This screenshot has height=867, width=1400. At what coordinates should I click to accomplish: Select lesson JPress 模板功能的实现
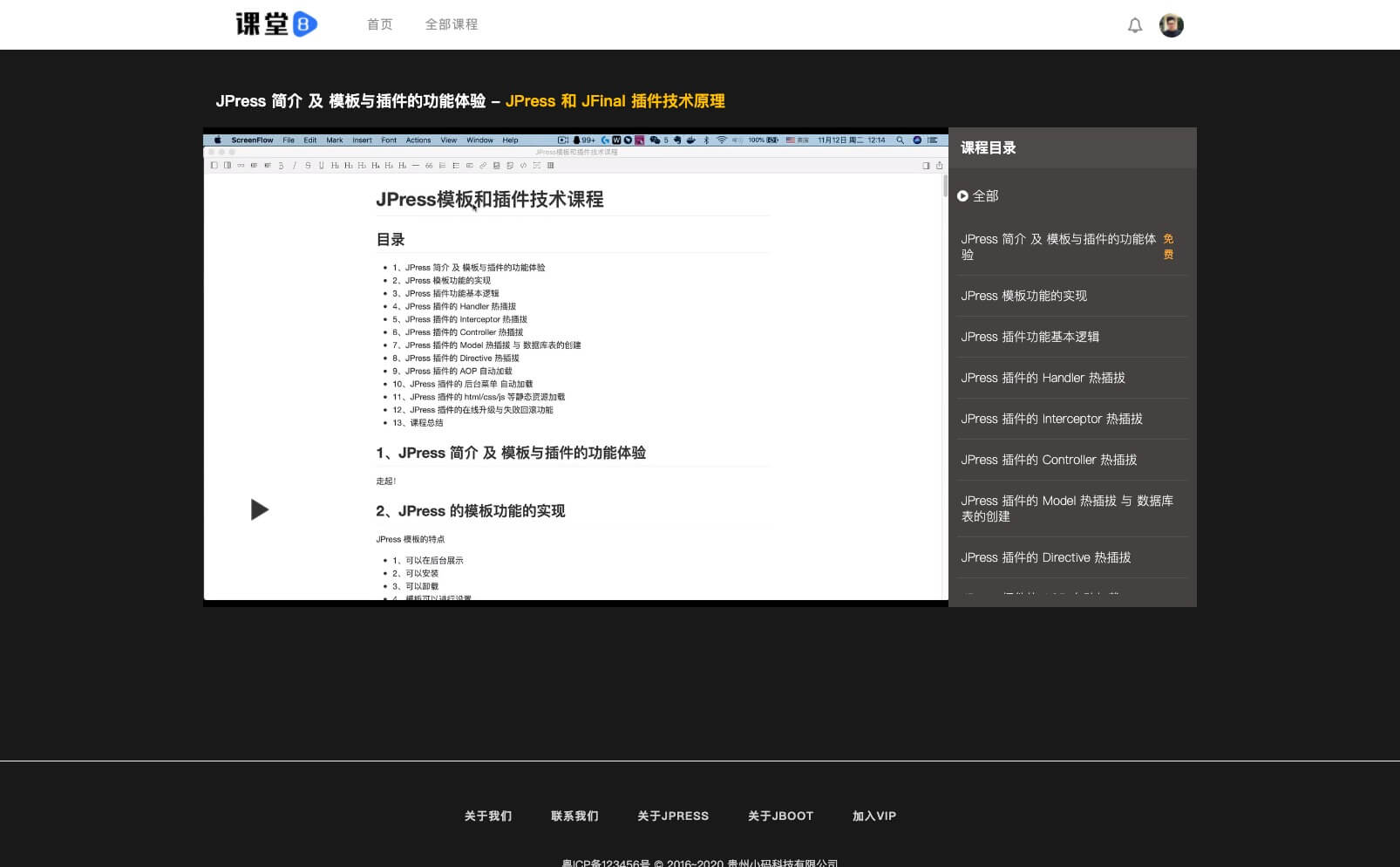tap(1023, 296)
